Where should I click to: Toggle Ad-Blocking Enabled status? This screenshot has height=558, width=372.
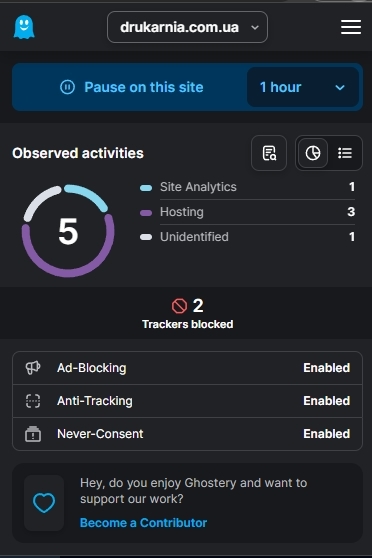(326, 368)
